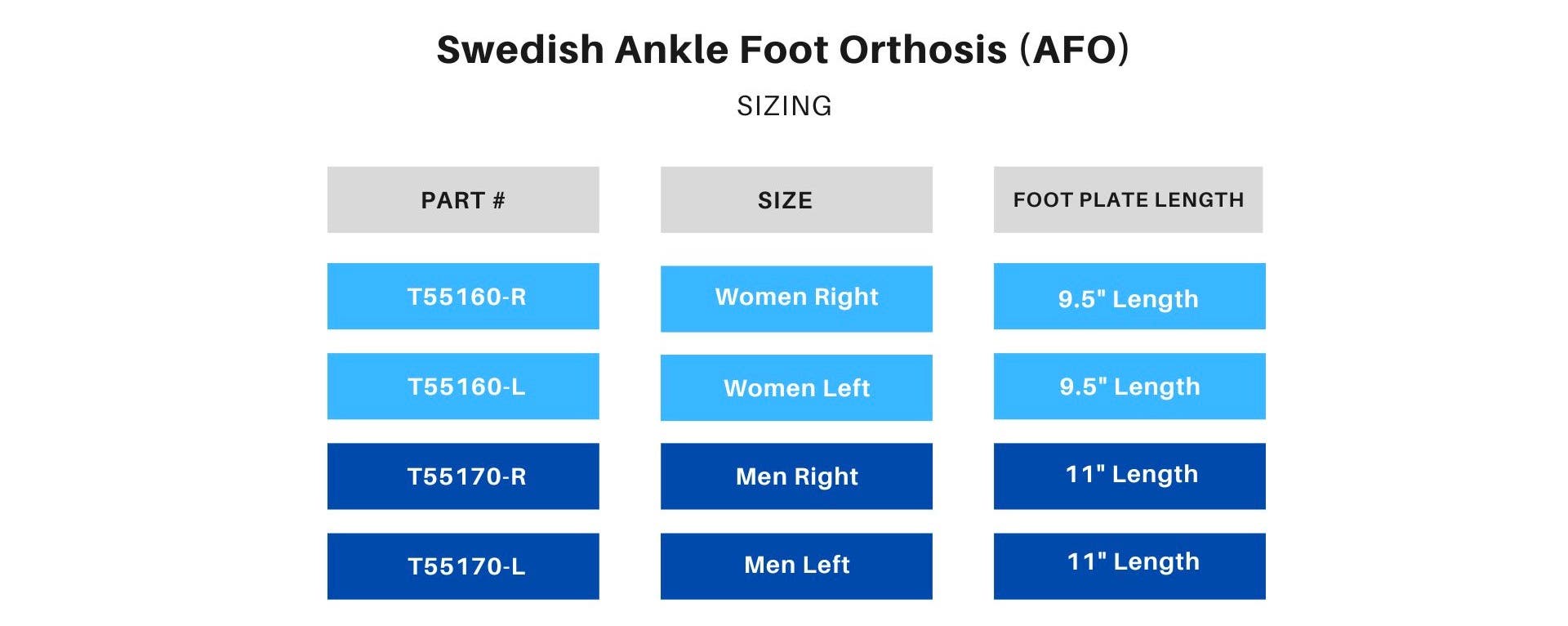Click 11" Length for Men Left row
This screenshot has width=1568, height=626.
click(x=1129, y=566)
